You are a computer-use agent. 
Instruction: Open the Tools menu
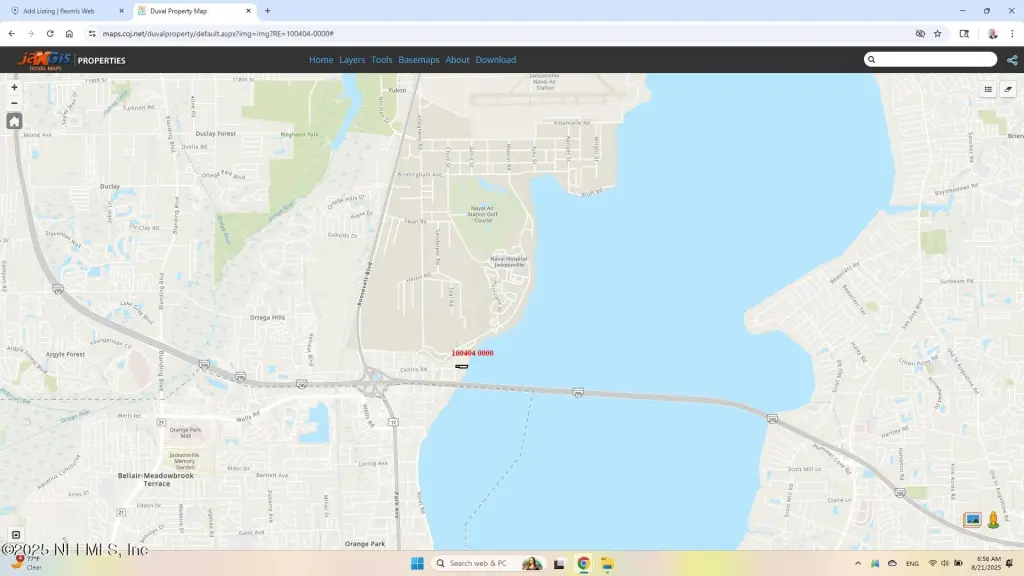(x=382, y=60)
